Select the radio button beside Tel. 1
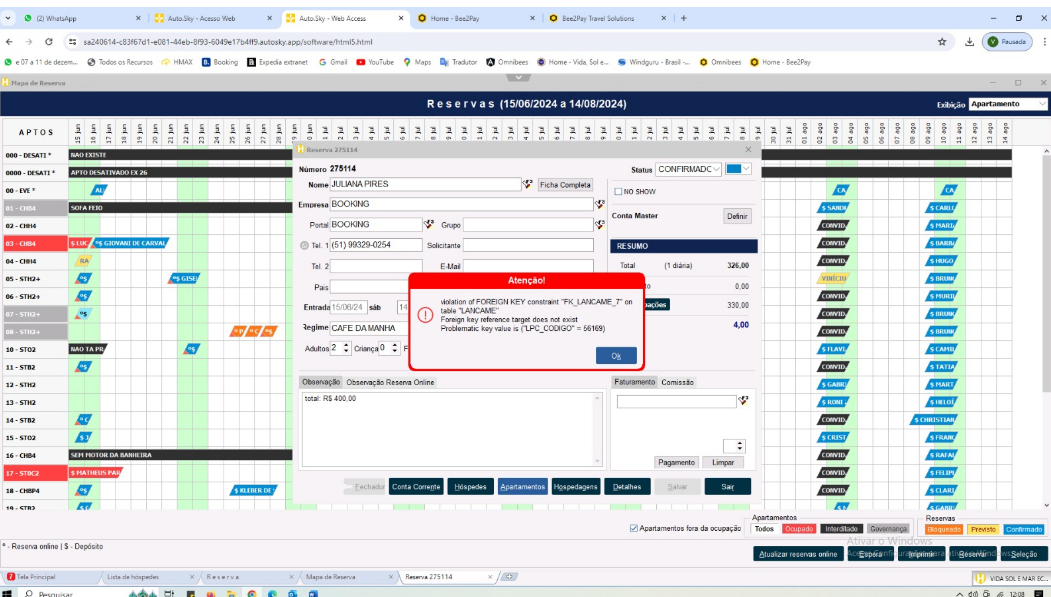Viewport: 1051px width, 597px height. [304, 245]
